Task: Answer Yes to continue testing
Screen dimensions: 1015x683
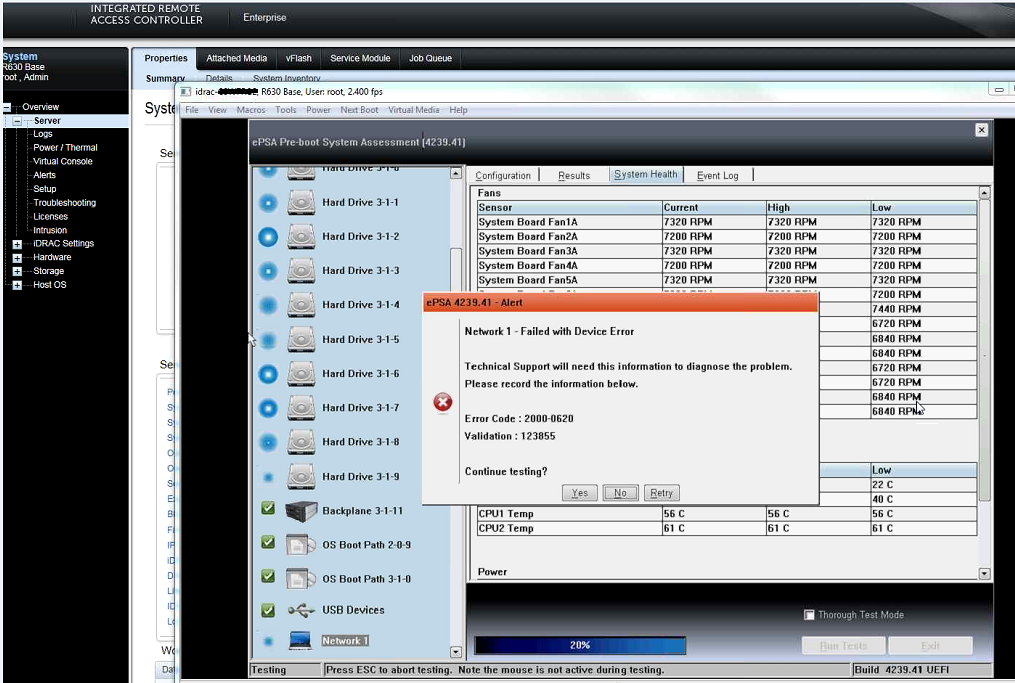Action: click(580, 492)
